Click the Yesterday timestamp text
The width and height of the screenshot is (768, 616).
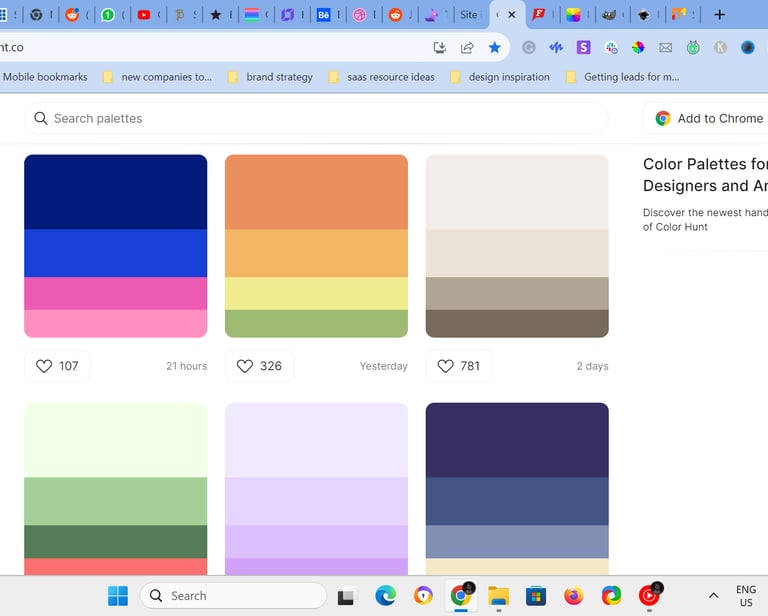click(384, 366)
